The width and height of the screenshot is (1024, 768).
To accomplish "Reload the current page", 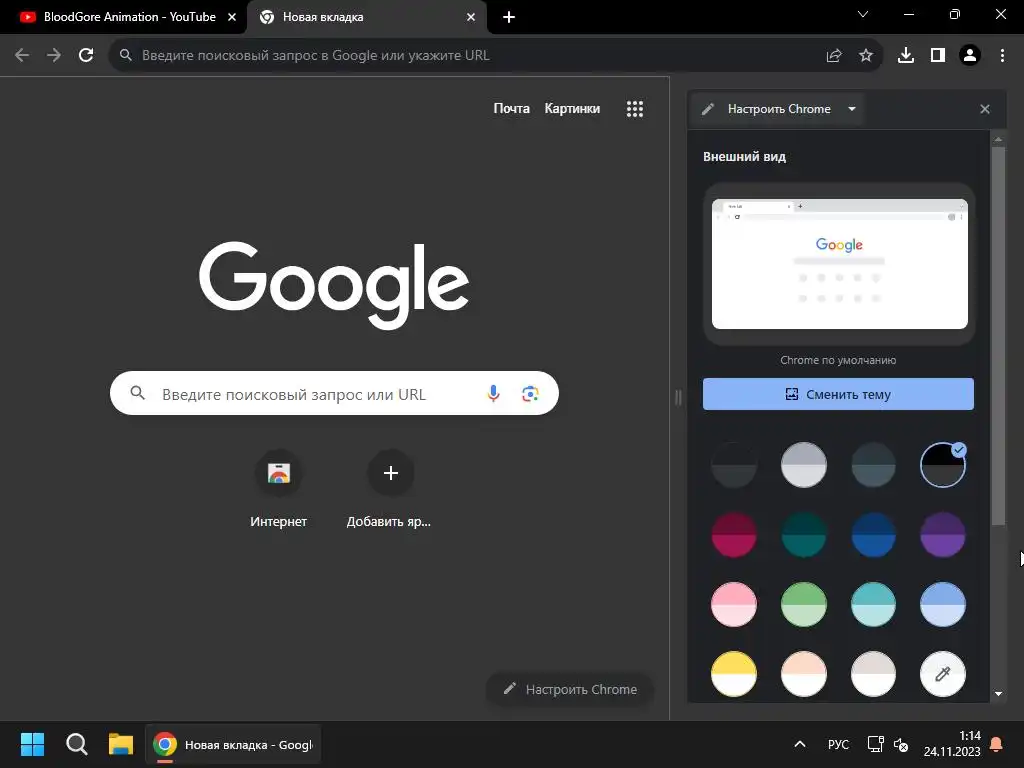I will 86,56.
